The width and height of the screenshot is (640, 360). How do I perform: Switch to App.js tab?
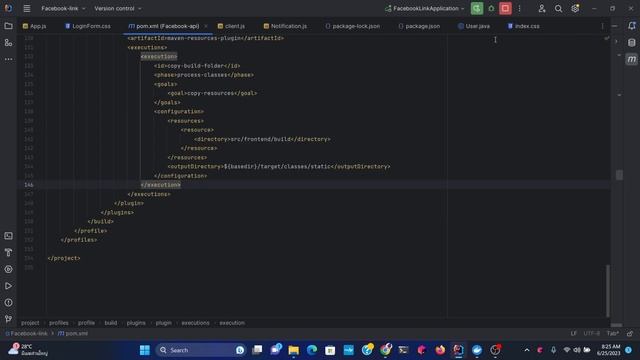tap(35, 26)
